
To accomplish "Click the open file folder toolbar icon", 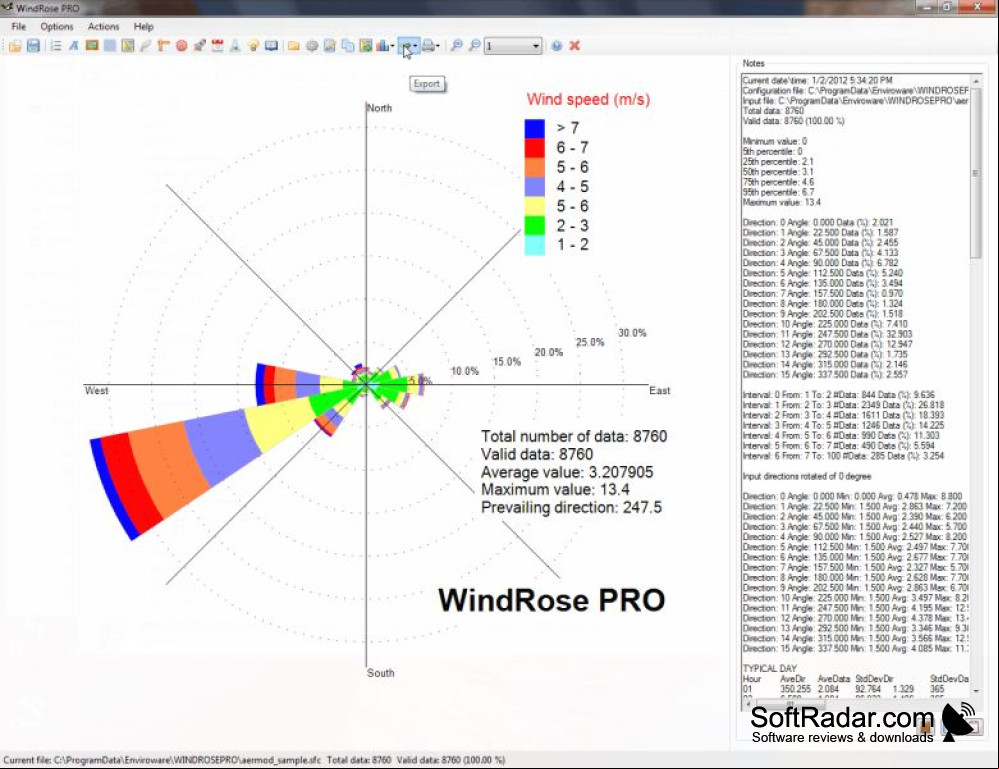I will click(15, 46).
